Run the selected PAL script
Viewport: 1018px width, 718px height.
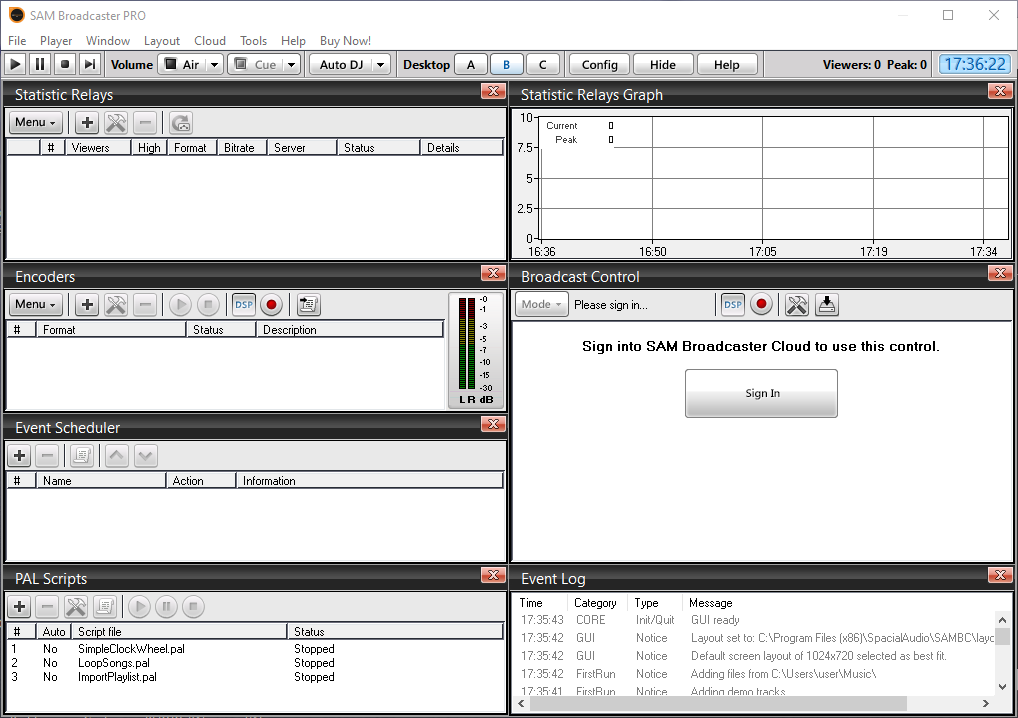coord(139,606)
